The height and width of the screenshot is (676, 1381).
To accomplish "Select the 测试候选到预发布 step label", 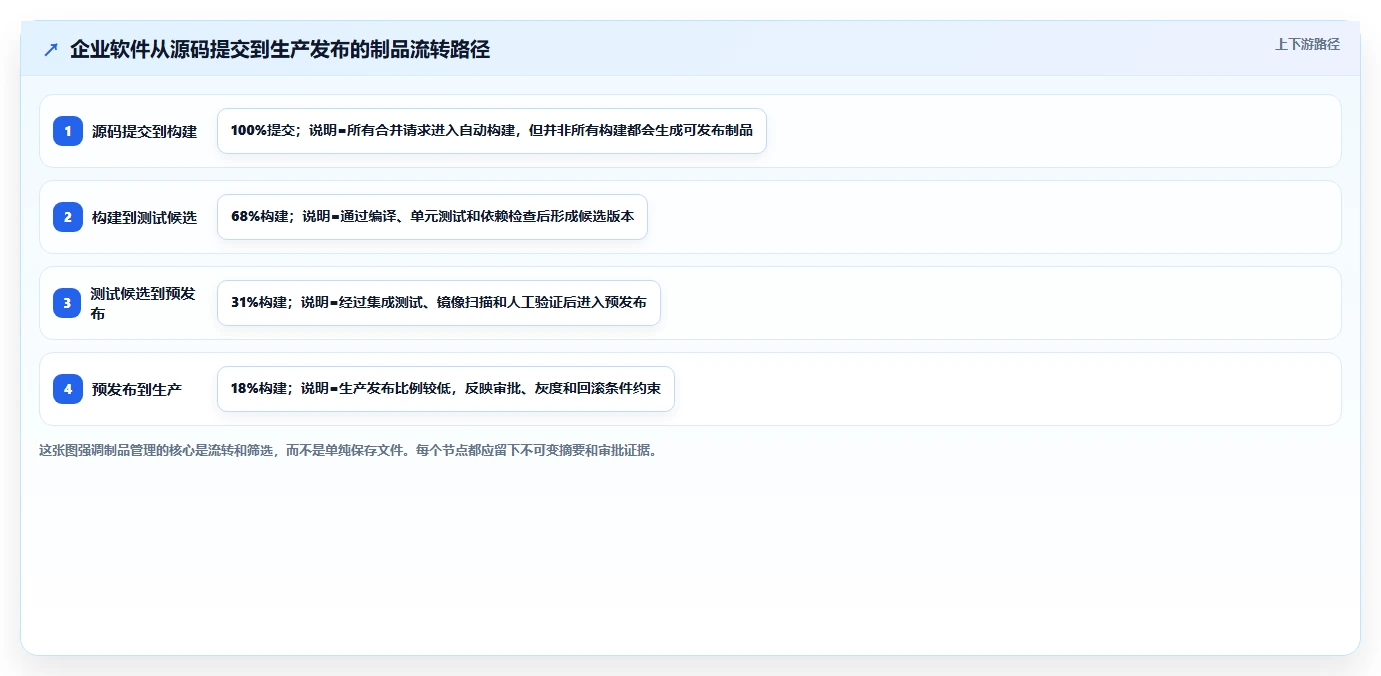I will [x=144, y=303].
